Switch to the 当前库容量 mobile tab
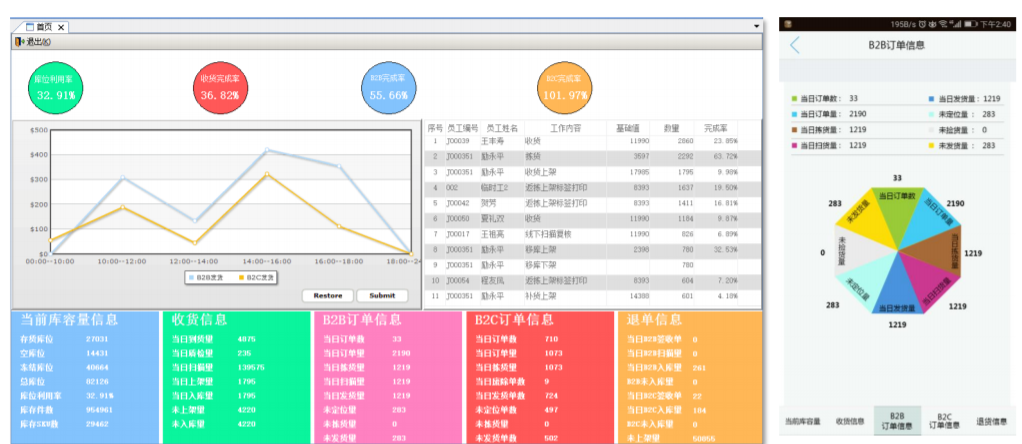 click(802, 421)
